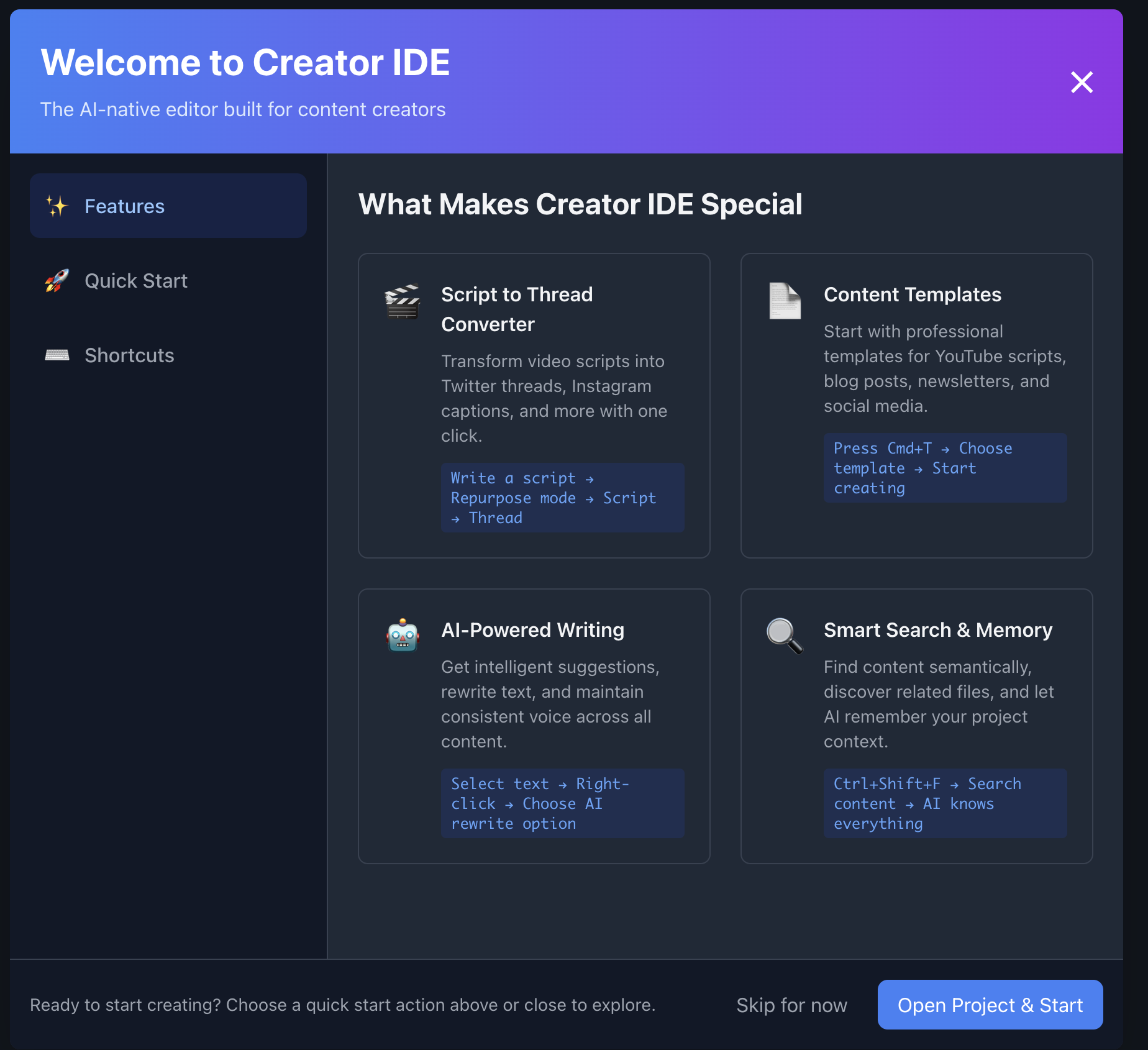Click the AI-Powered Writing heading
1148x1050 pixels.
tap(532, 630)
